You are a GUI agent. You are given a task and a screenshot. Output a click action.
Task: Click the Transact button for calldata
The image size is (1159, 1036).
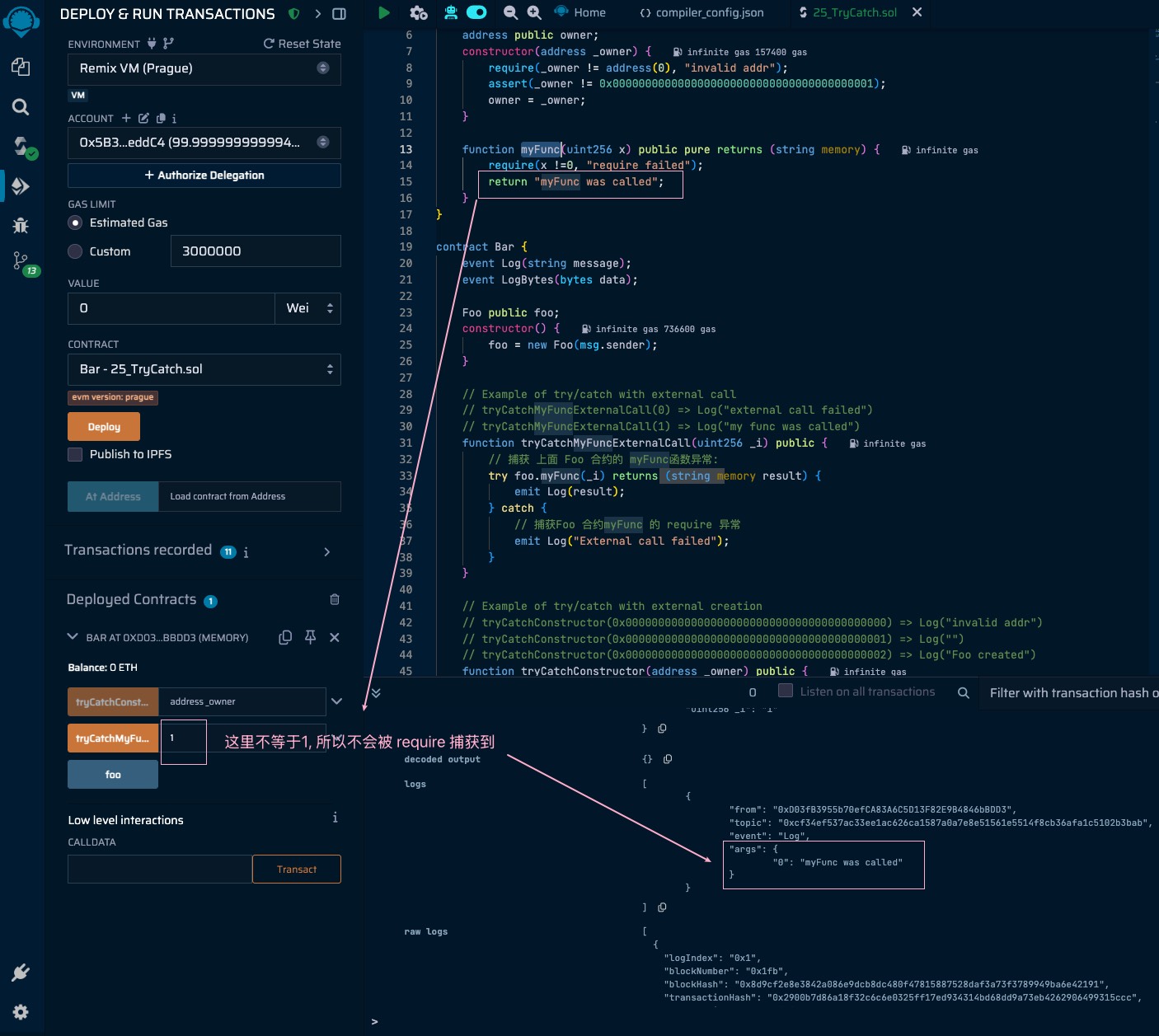(296, 869)
